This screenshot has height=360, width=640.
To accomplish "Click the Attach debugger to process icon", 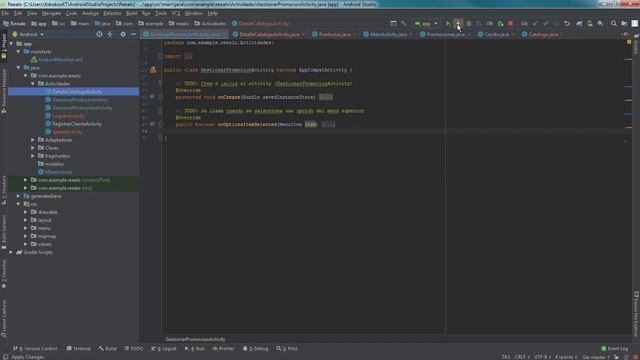I will 500,24.
